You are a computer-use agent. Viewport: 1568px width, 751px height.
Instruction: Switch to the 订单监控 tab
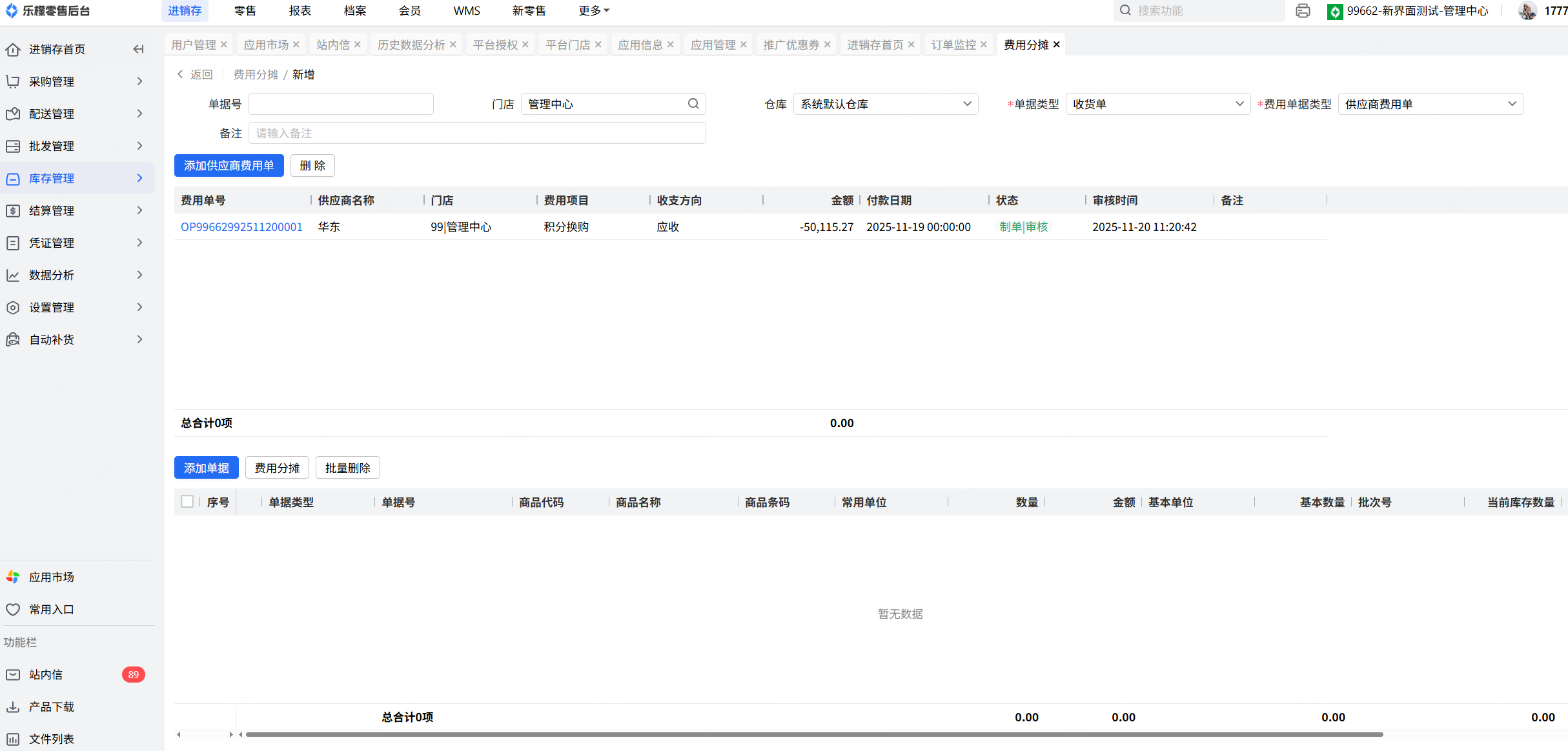[953, 45]
